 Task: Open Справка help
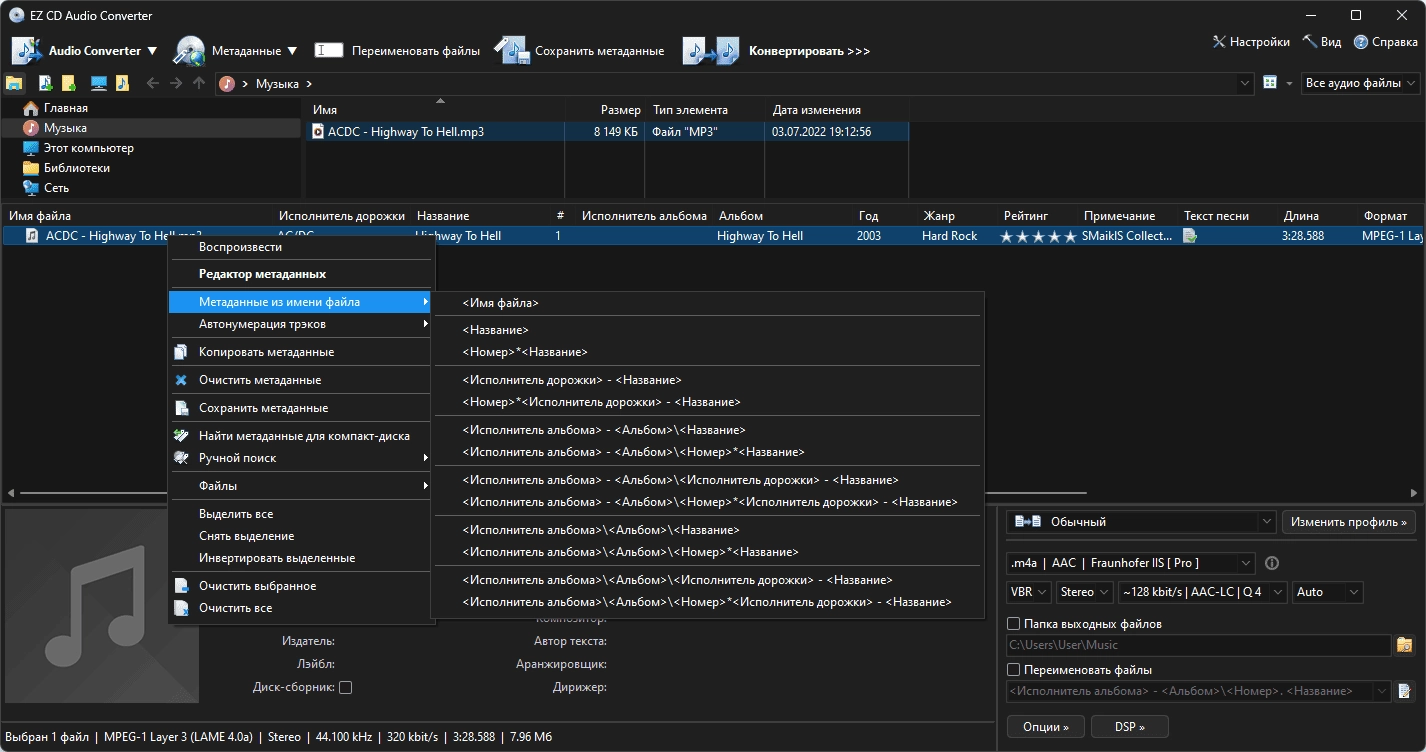1386,42
